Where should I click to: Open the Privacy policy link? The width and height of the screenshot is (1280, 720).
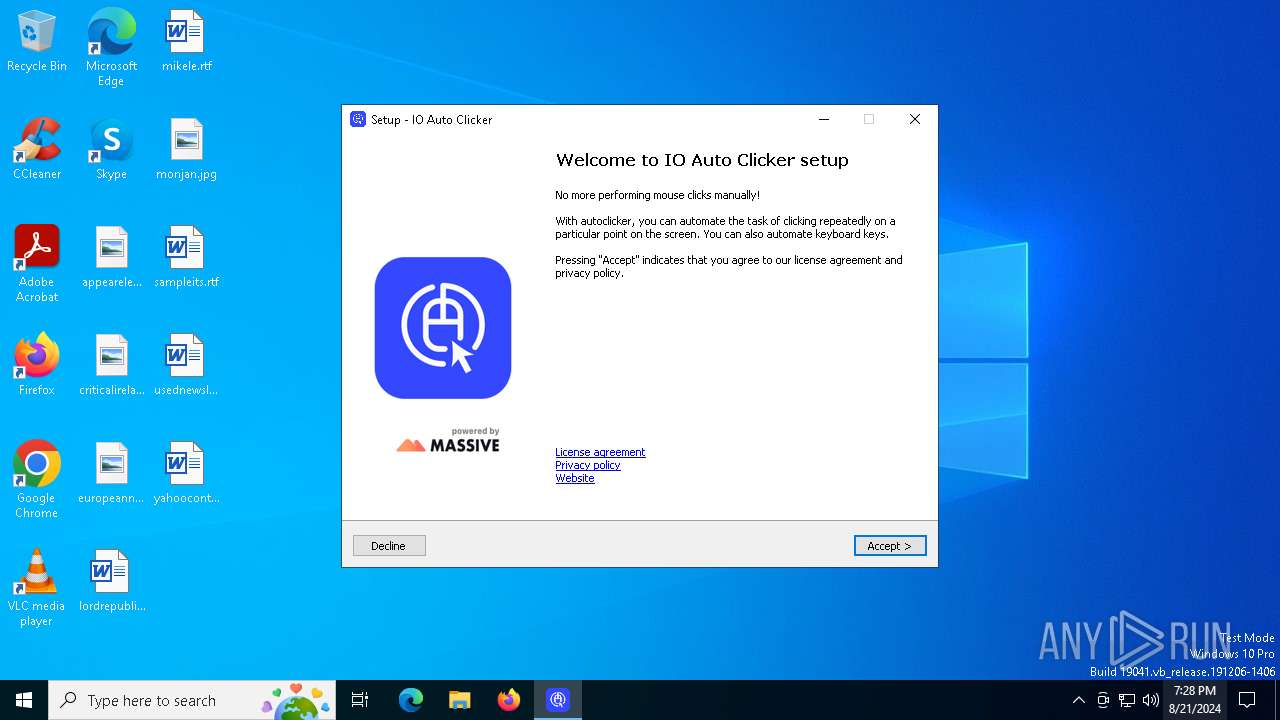click(x=588, y=465)
